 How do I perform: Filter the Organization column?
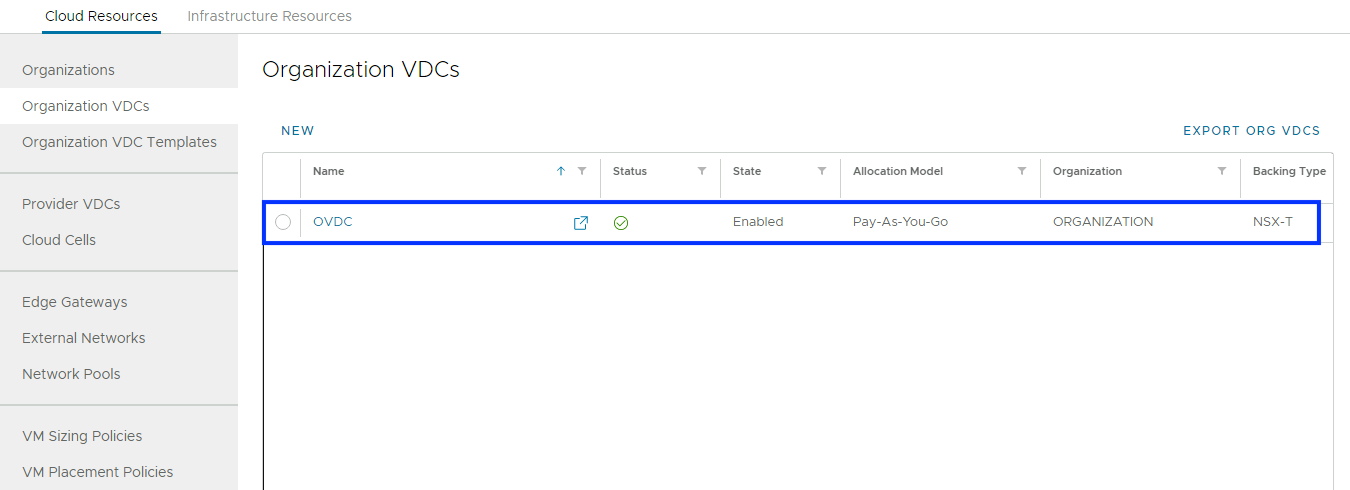[1222, 171]
